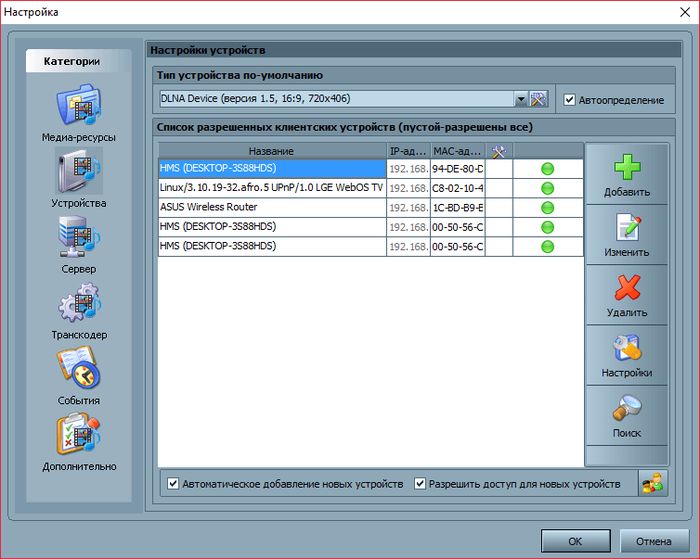Open the Медиа-ресурсы category
This screenshot has width=700, height=559.
click(79, 110)
